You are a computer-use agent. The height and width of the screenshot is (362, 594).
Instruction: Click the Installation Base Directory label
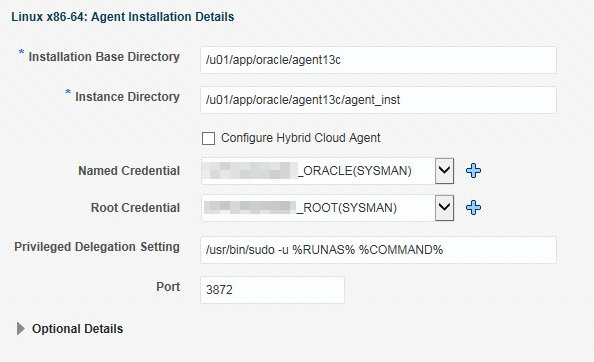click(x=104, y=56)
